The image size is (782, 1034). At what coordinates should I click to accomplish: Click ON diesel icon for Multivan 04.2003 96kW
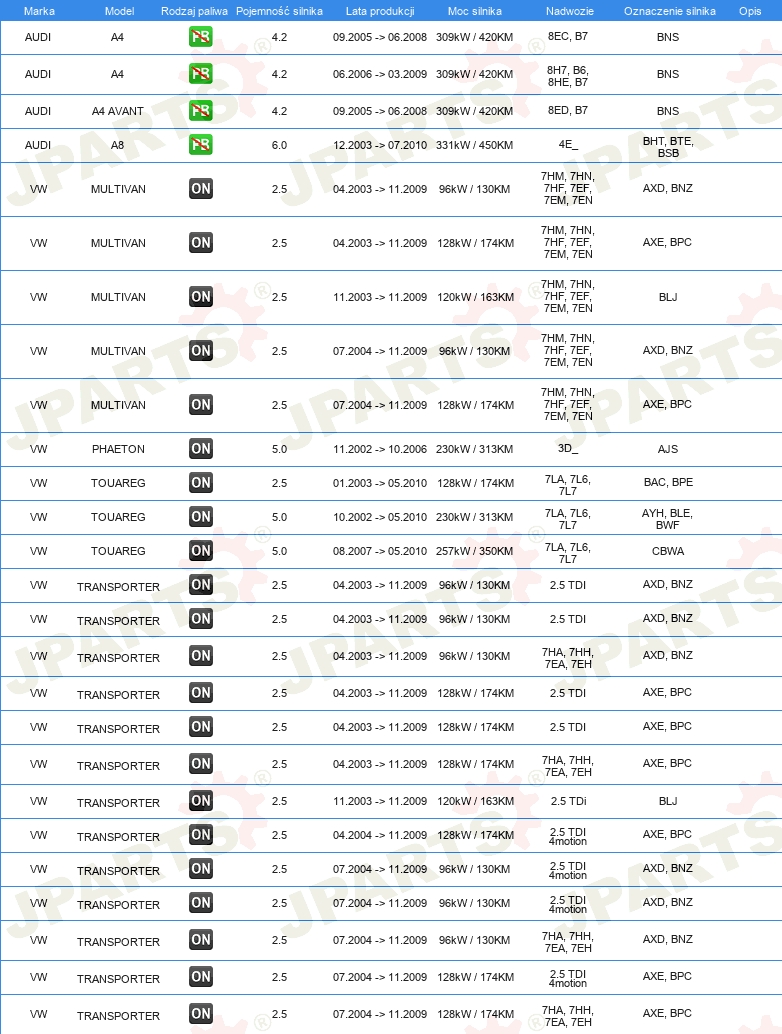pos(200,189)
